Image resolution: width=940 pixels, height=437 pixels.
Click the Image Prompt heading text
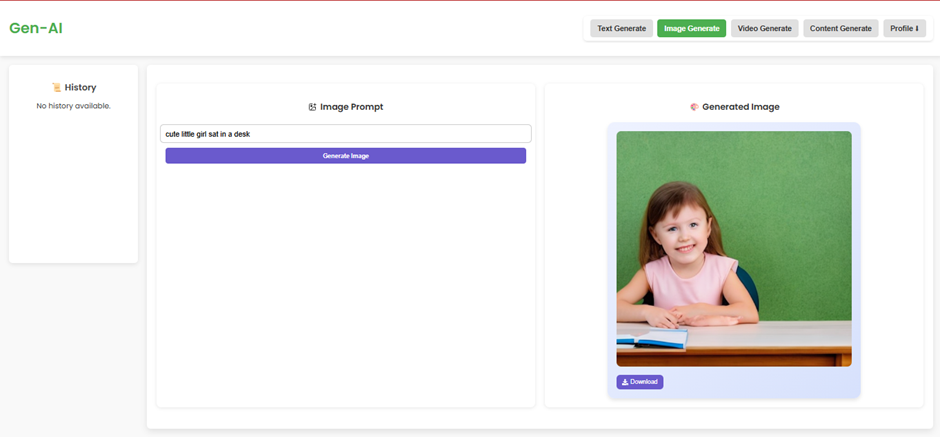pos(351,107)
